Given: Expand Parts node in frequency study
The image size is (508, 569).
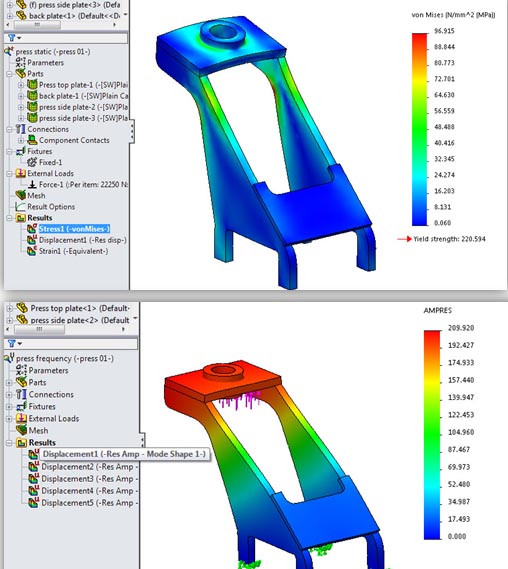Looking at the screenshot, I should (x=10, y=382).
